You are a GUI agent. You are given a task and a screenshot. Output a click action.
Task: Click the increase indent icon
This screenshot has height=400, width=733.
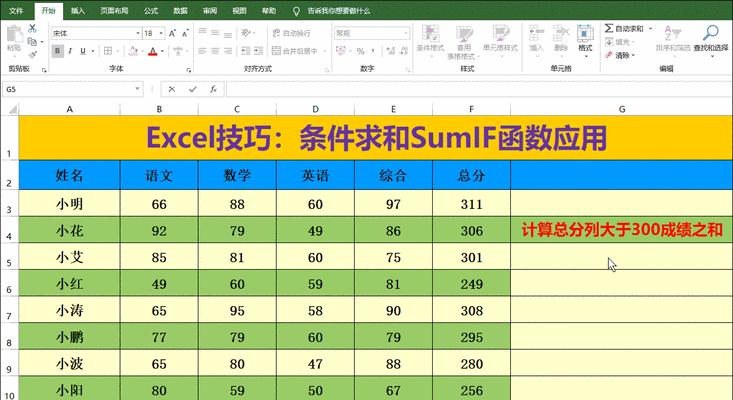(x=259, y=50)
